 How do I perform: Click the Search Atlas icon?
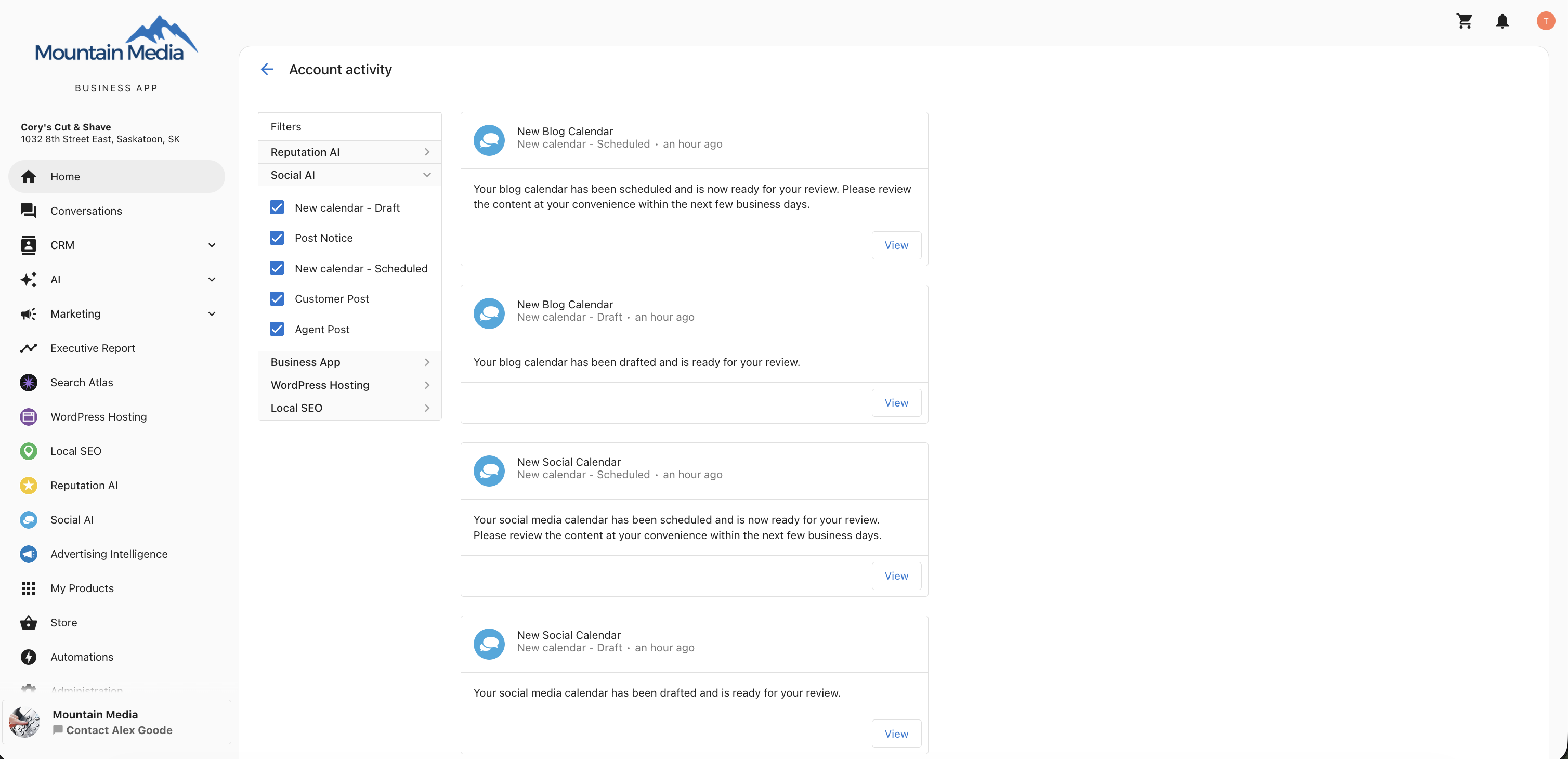click(29, 382)
